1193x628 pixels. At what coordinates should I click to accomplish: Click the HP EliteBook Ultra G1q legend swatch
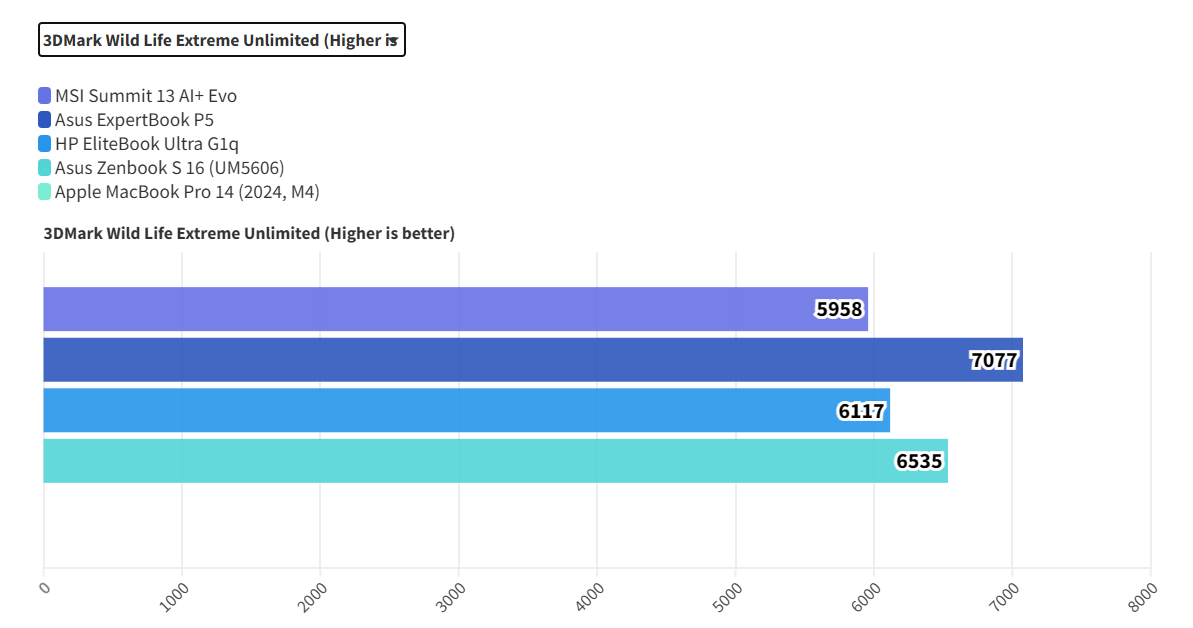pos(44,144)
